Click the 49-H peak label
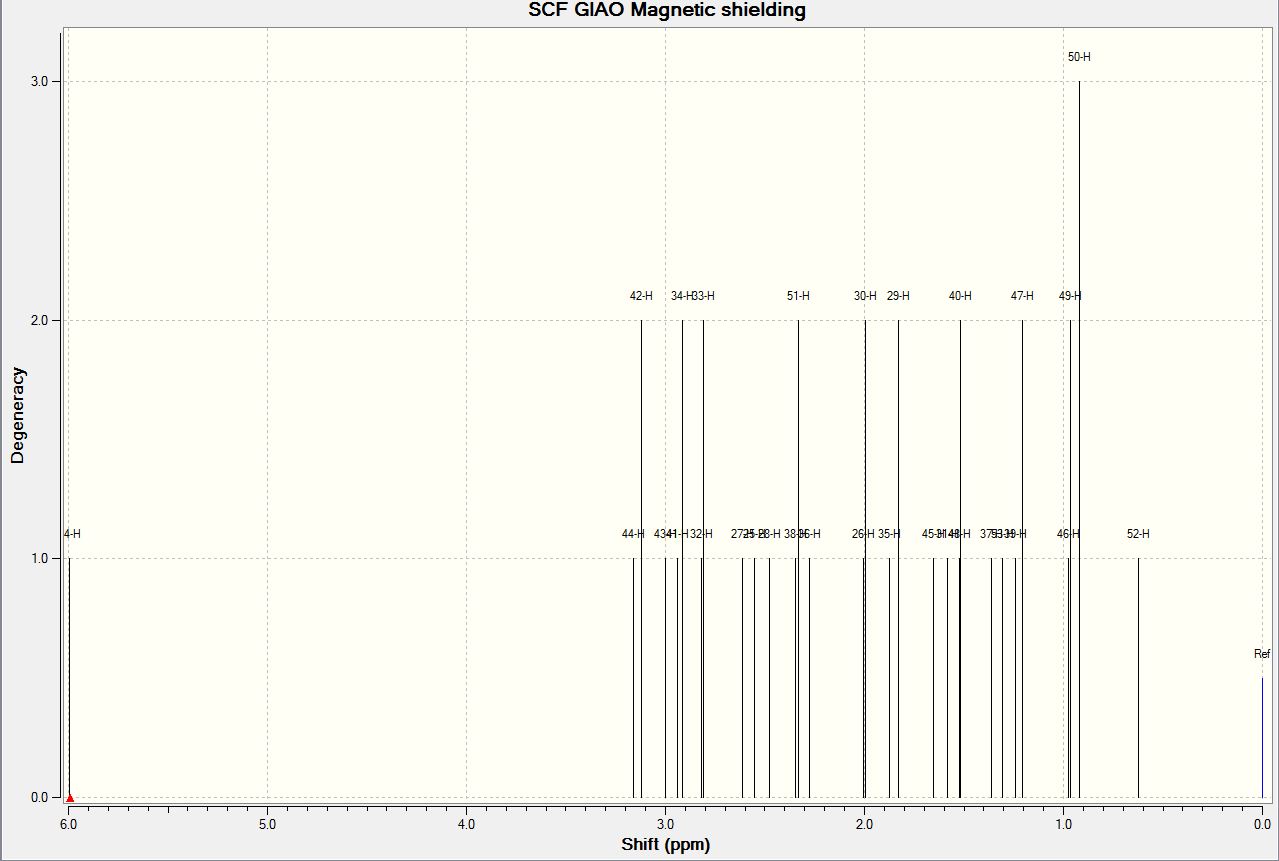 coord(1070,296)
